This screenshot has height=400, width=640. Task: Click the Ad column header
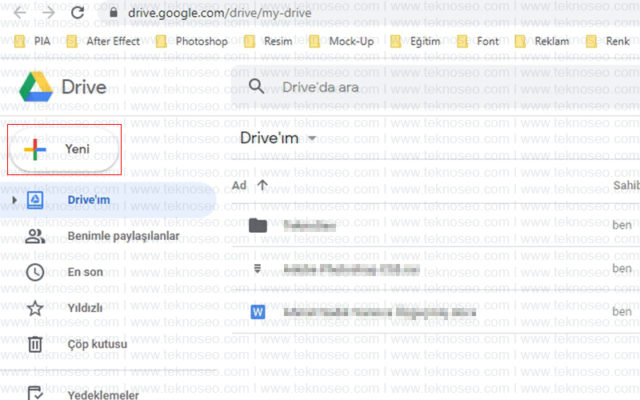click(239, 185)
